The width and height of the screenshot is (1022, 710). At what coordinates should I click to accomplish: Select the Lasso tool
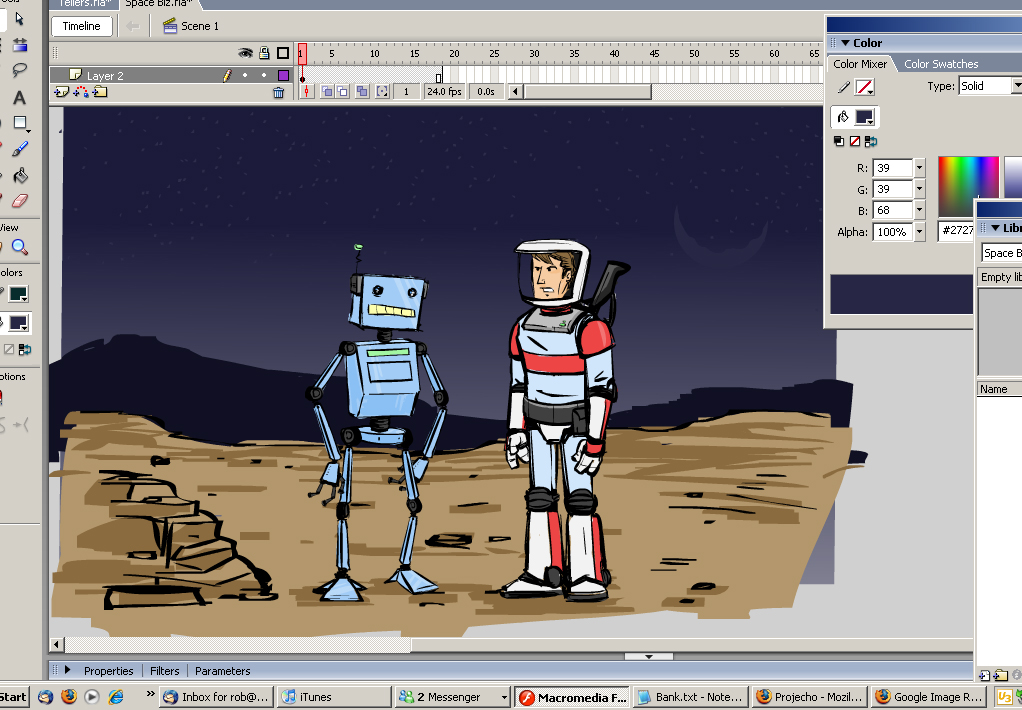point(19,71)
